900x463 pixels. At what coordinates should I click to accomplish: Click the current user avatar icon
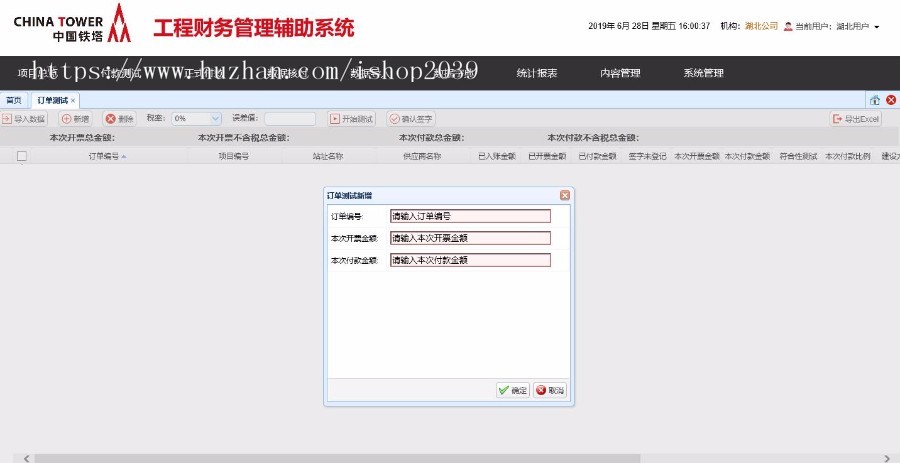pyautogui.click(x=788, y=26)
